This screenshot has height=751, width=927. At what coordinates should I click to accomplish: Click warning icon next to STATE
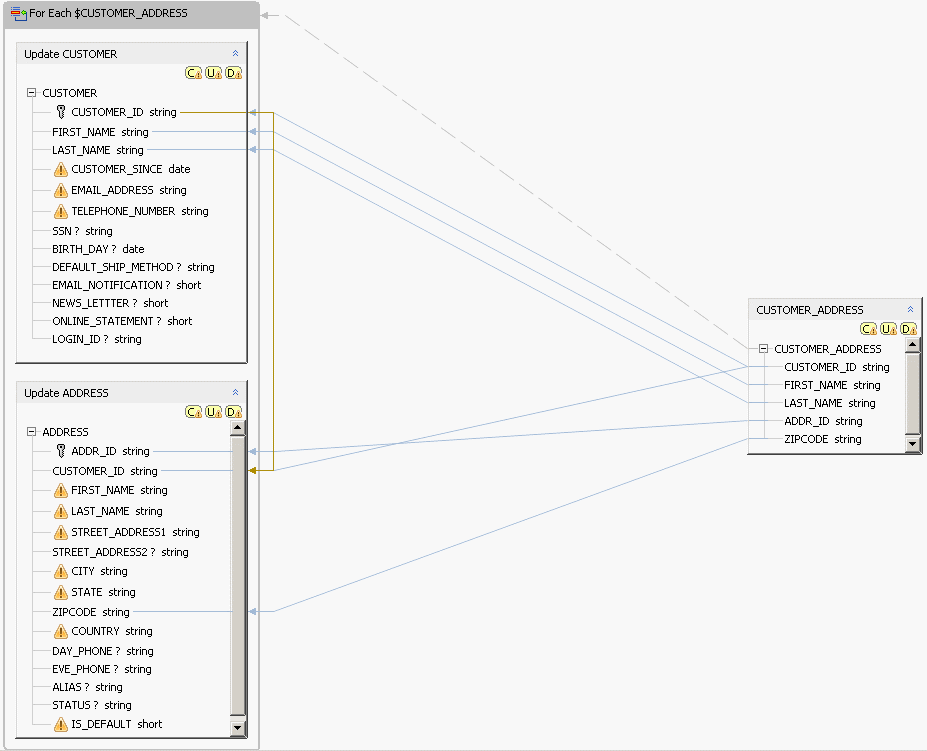(60, 593)
